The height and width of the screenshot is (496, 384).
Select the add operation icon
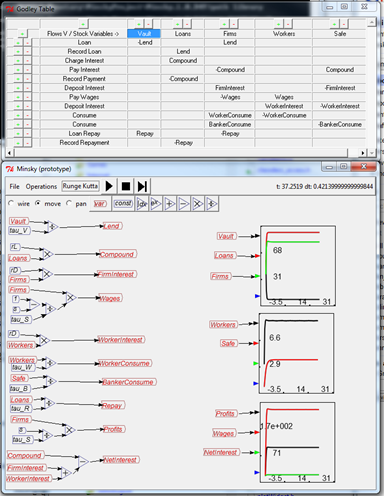tap(170, 204)
